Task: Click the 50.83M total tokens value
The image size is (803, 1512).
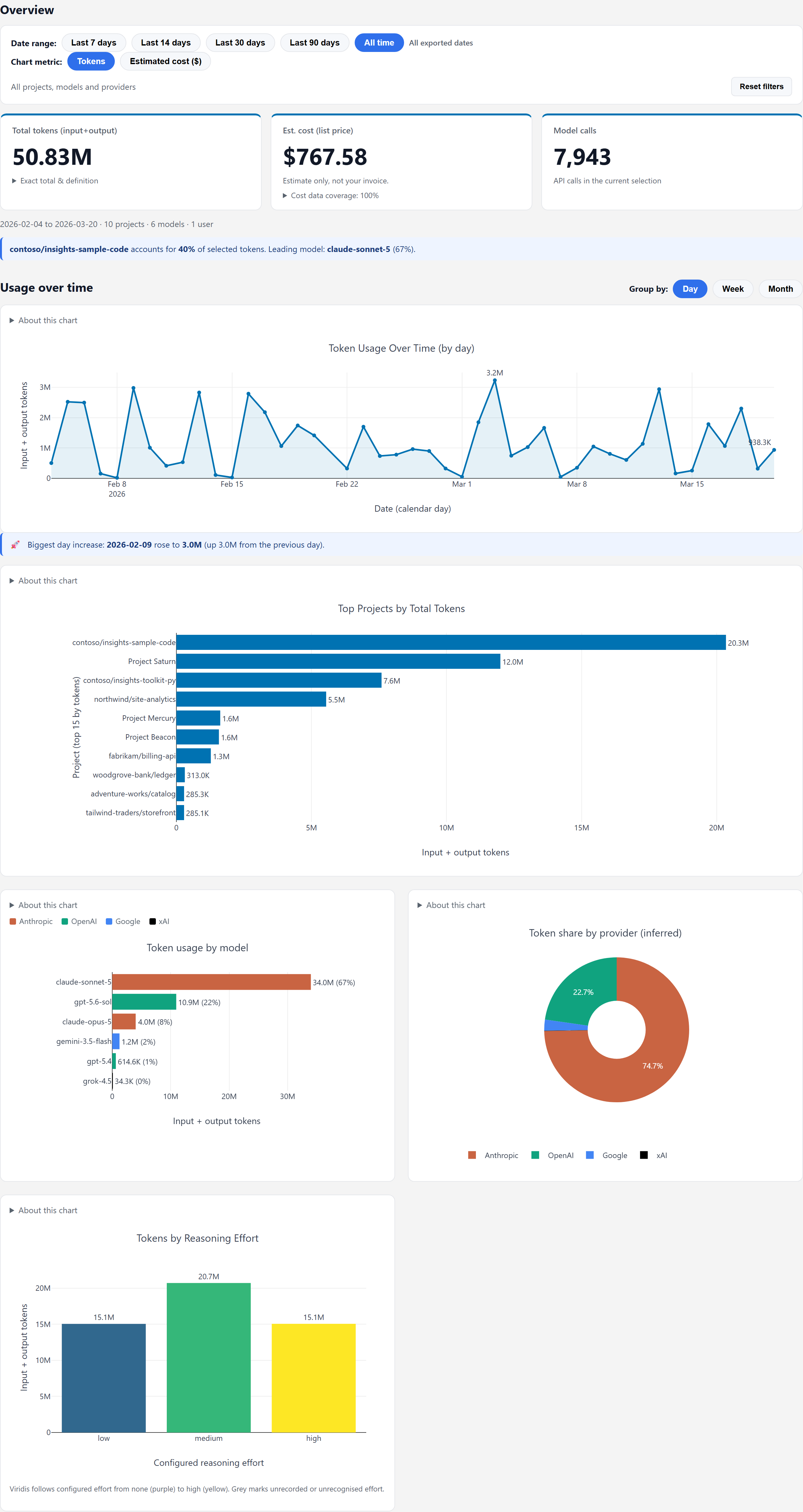Action: coord(52,157)
